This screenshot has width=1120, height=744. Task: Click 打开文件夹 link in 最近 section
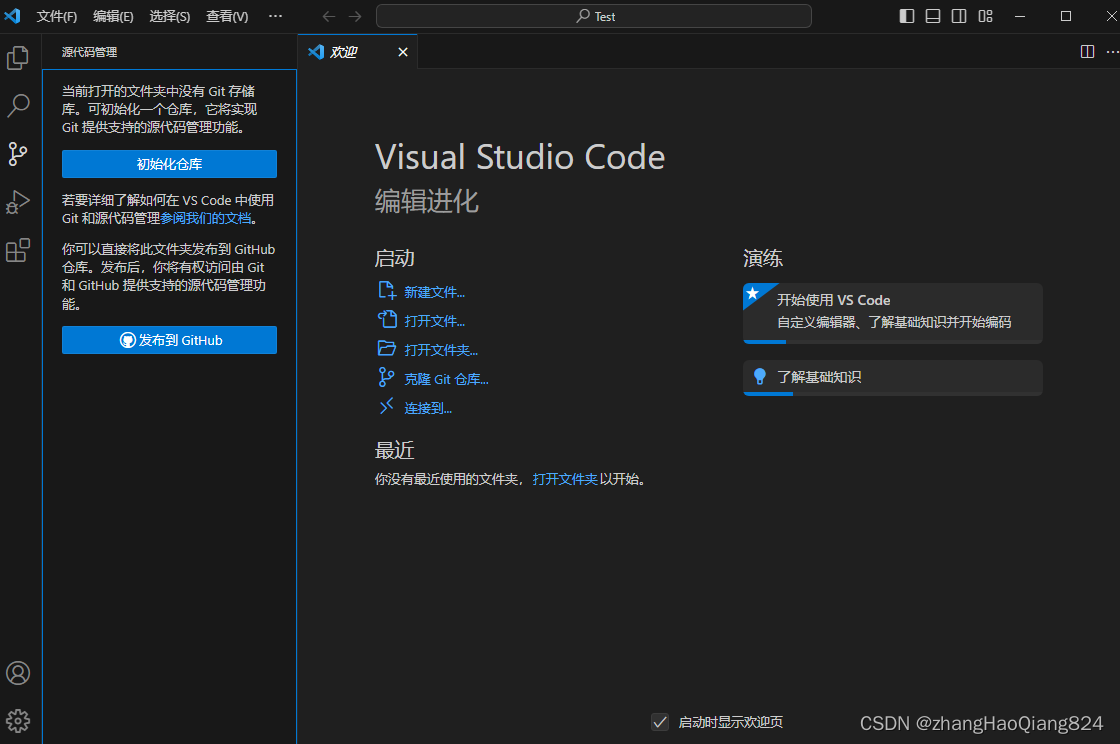(x=565, y=479)
